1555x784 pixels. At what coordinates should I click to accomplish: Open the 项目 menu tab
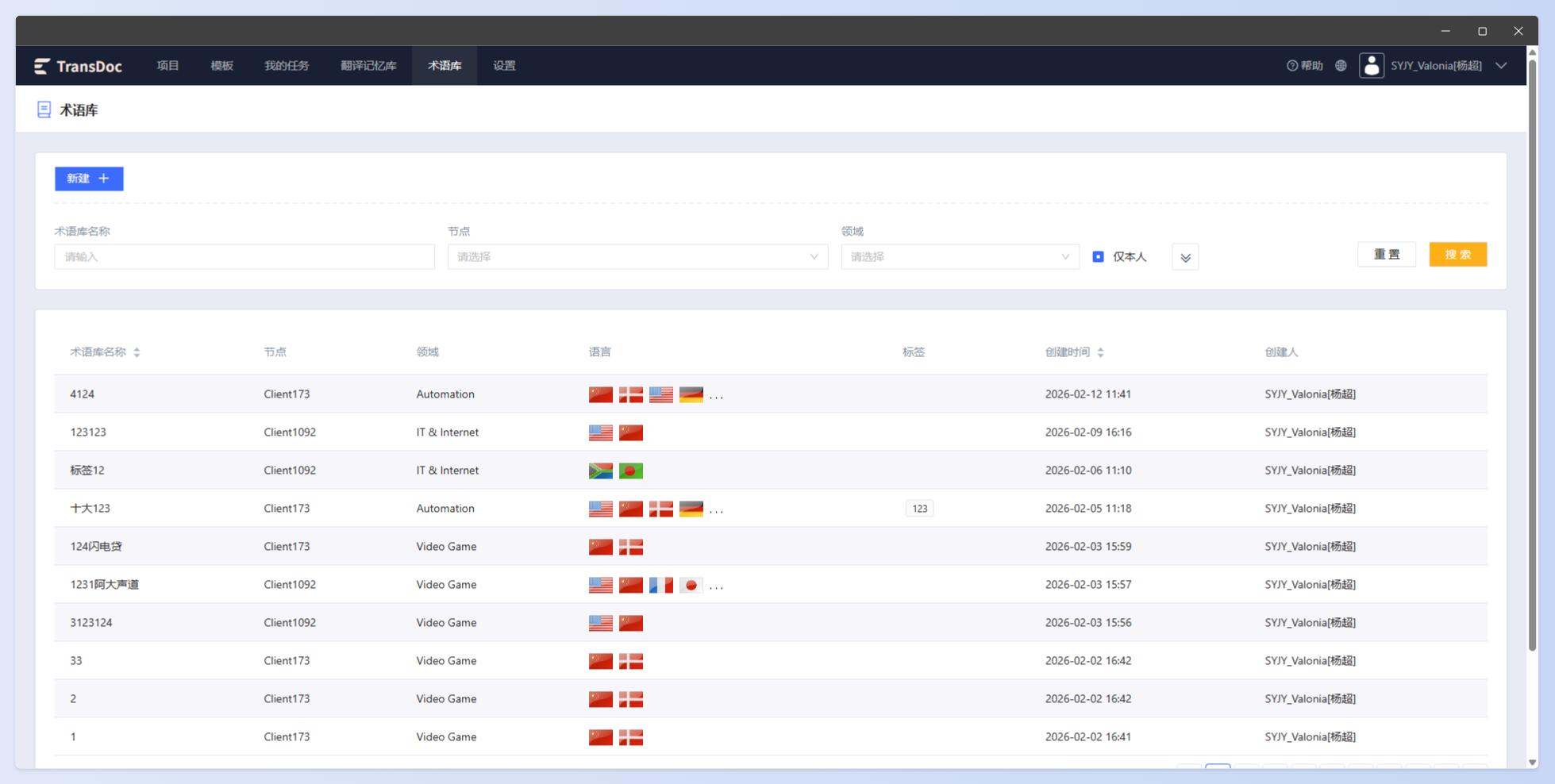(x=167, y=66)
